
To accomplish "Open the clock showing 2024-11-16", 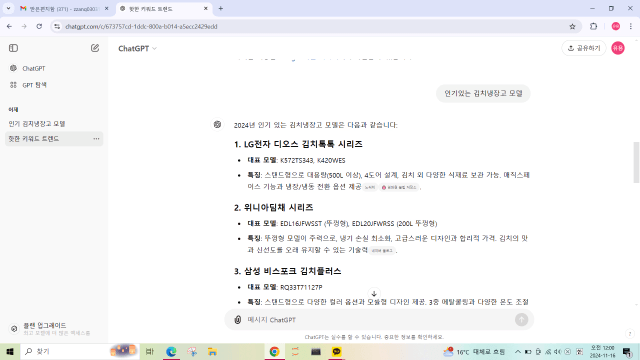I will coord(602,351).
